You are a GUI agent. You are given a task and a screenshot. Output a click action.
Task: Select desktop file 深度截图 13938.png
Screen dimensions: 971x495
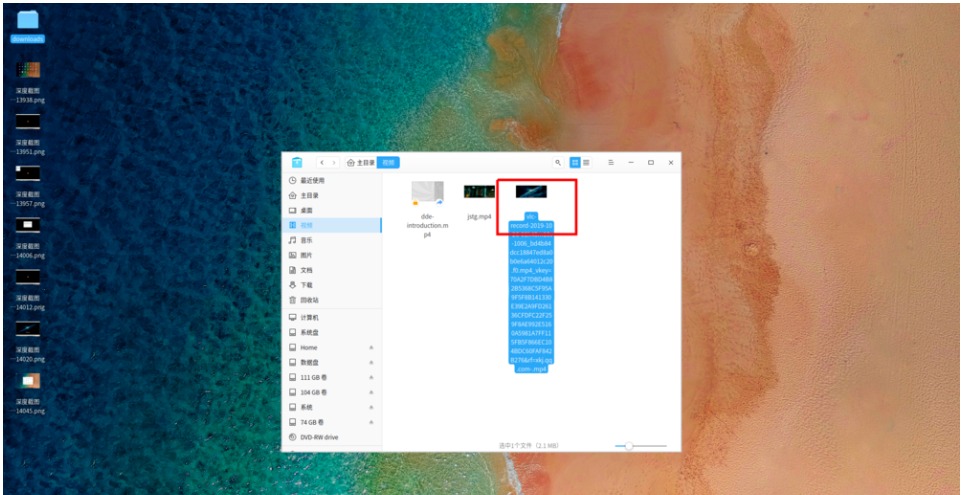tap(28, 82)
